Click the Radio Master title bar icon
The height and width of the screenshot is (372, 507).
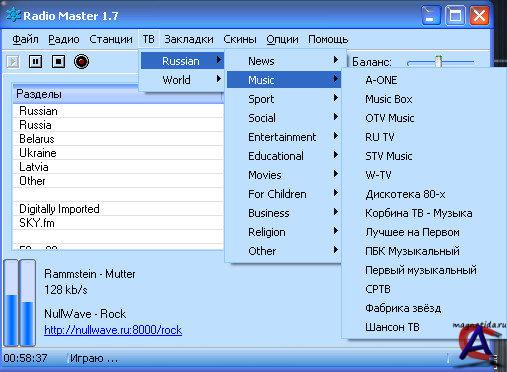(13, 15)
